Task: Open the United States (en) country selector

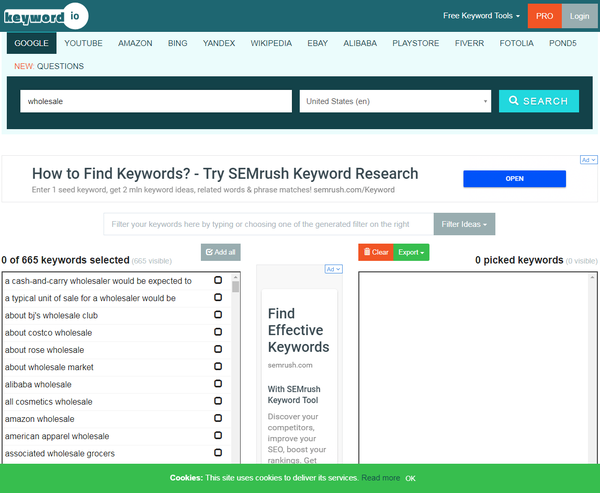Action: 395,101
